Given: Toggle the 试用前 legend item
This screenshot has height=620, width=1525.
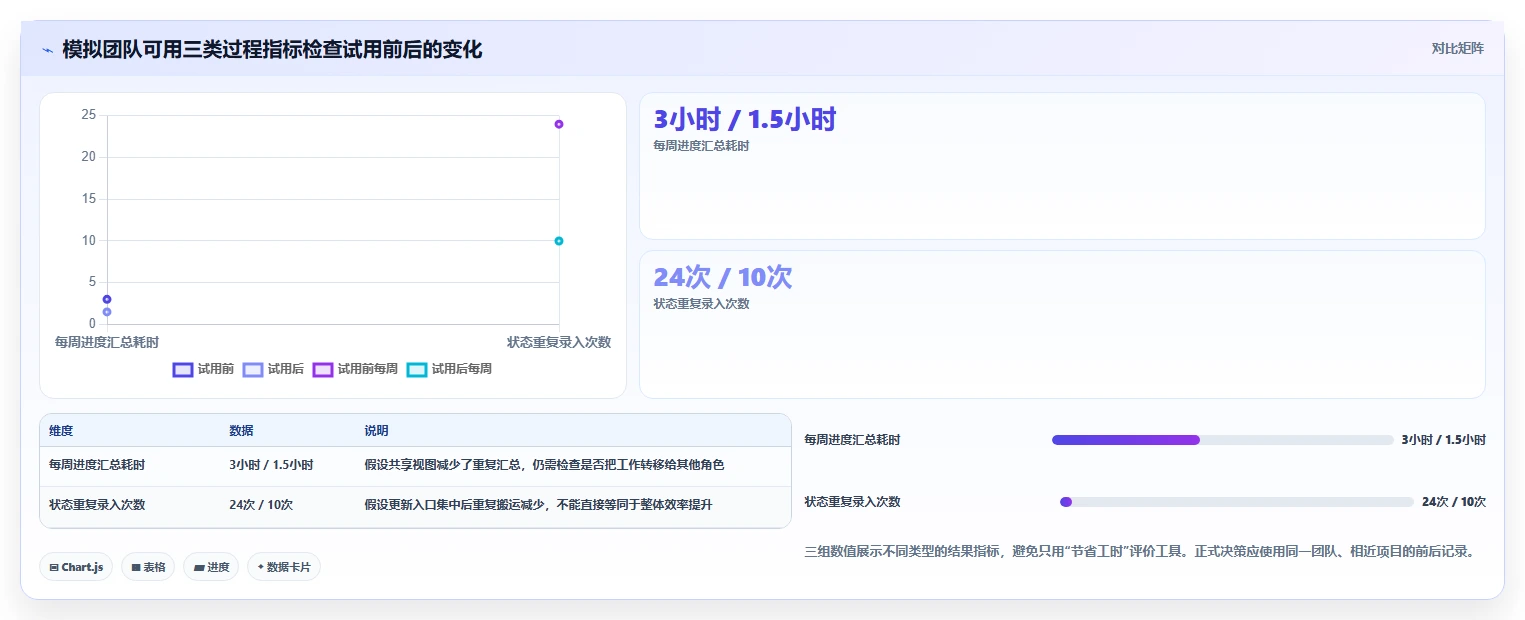Looking at the screenshot, I should pos(203,369).
